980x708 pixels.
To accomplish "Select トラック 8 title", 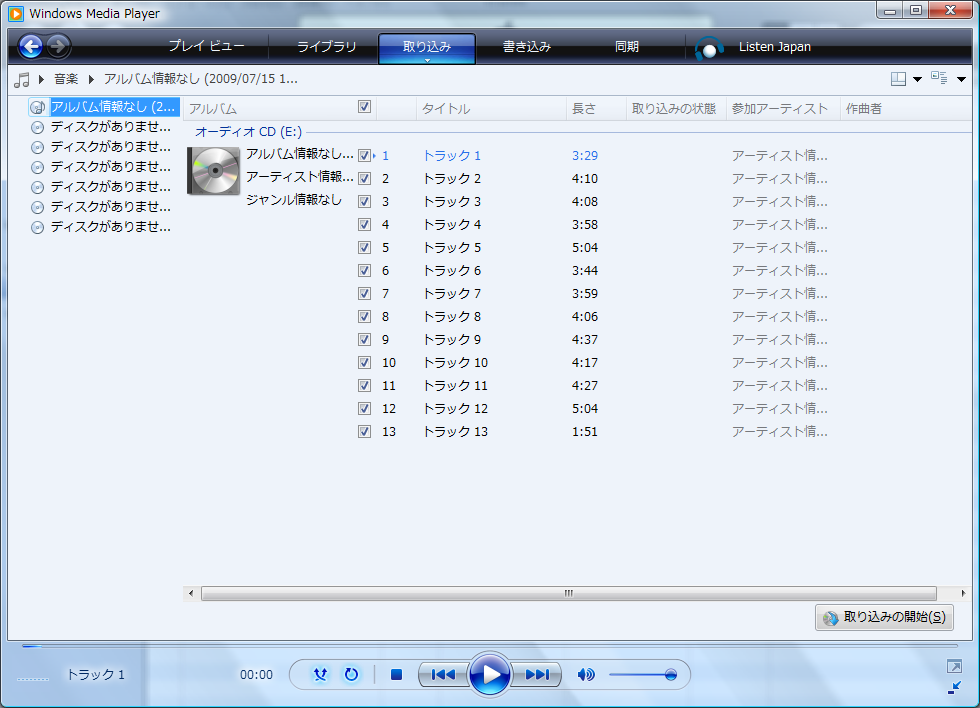I will (452, 317).
